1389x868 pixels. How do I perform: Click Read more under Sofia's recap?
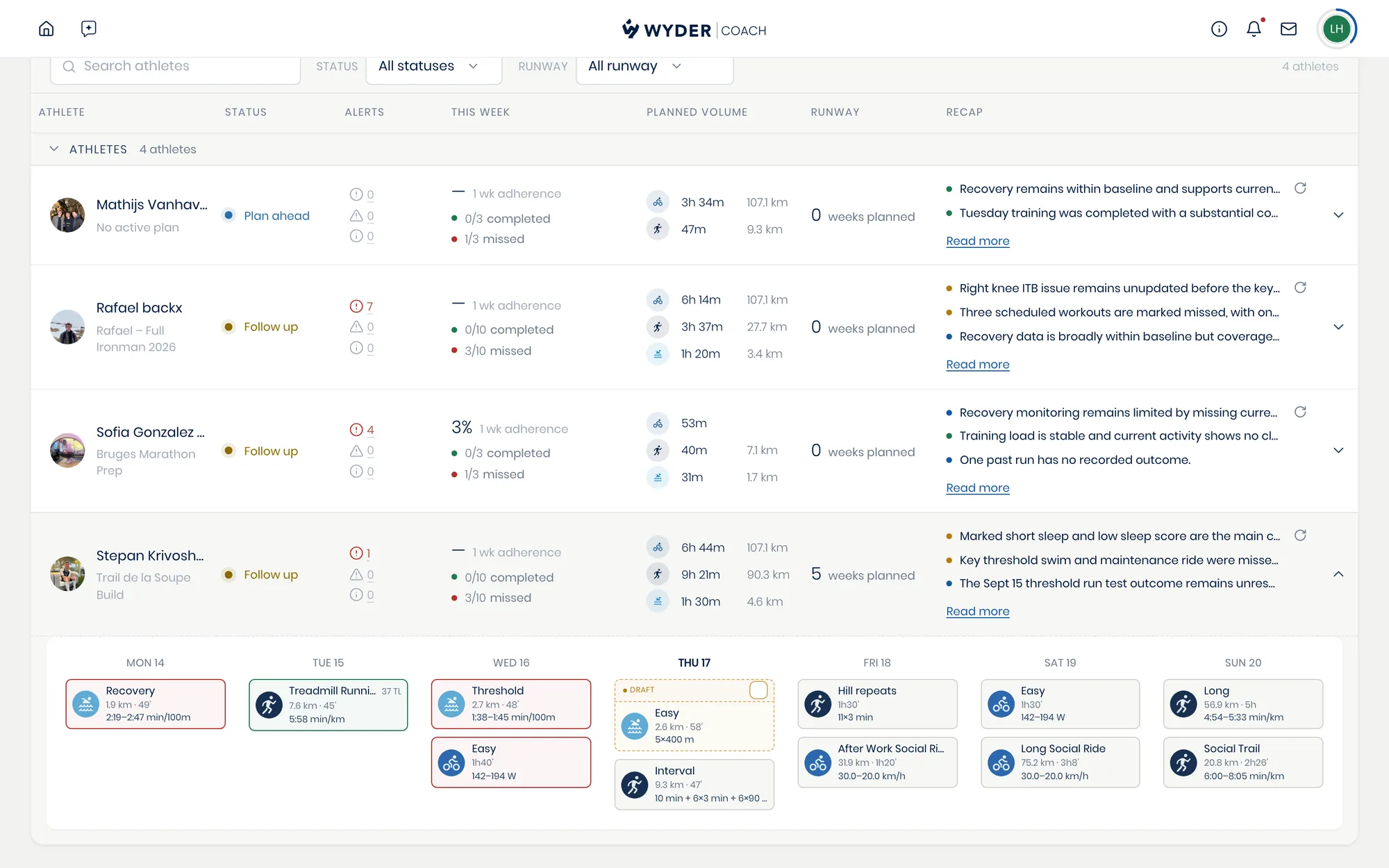coord(977,488)
